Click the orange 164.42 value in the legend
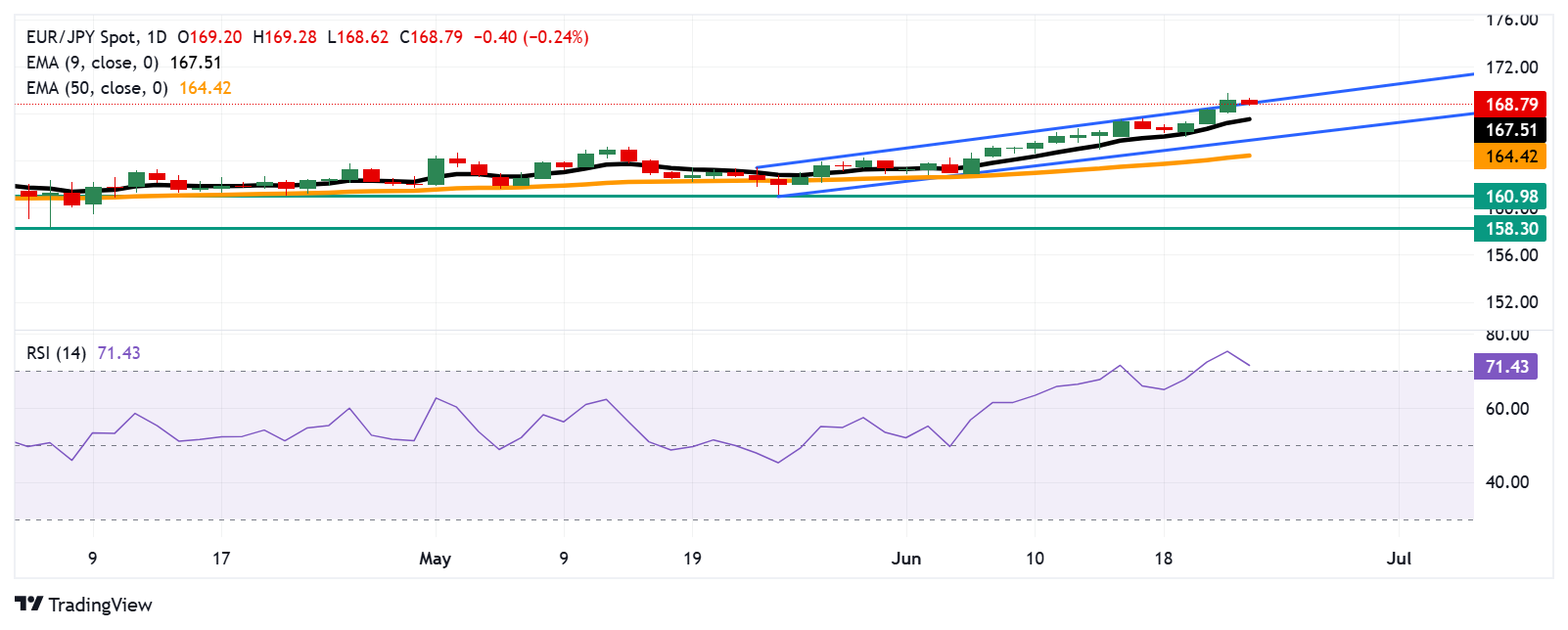 (206, 88)
